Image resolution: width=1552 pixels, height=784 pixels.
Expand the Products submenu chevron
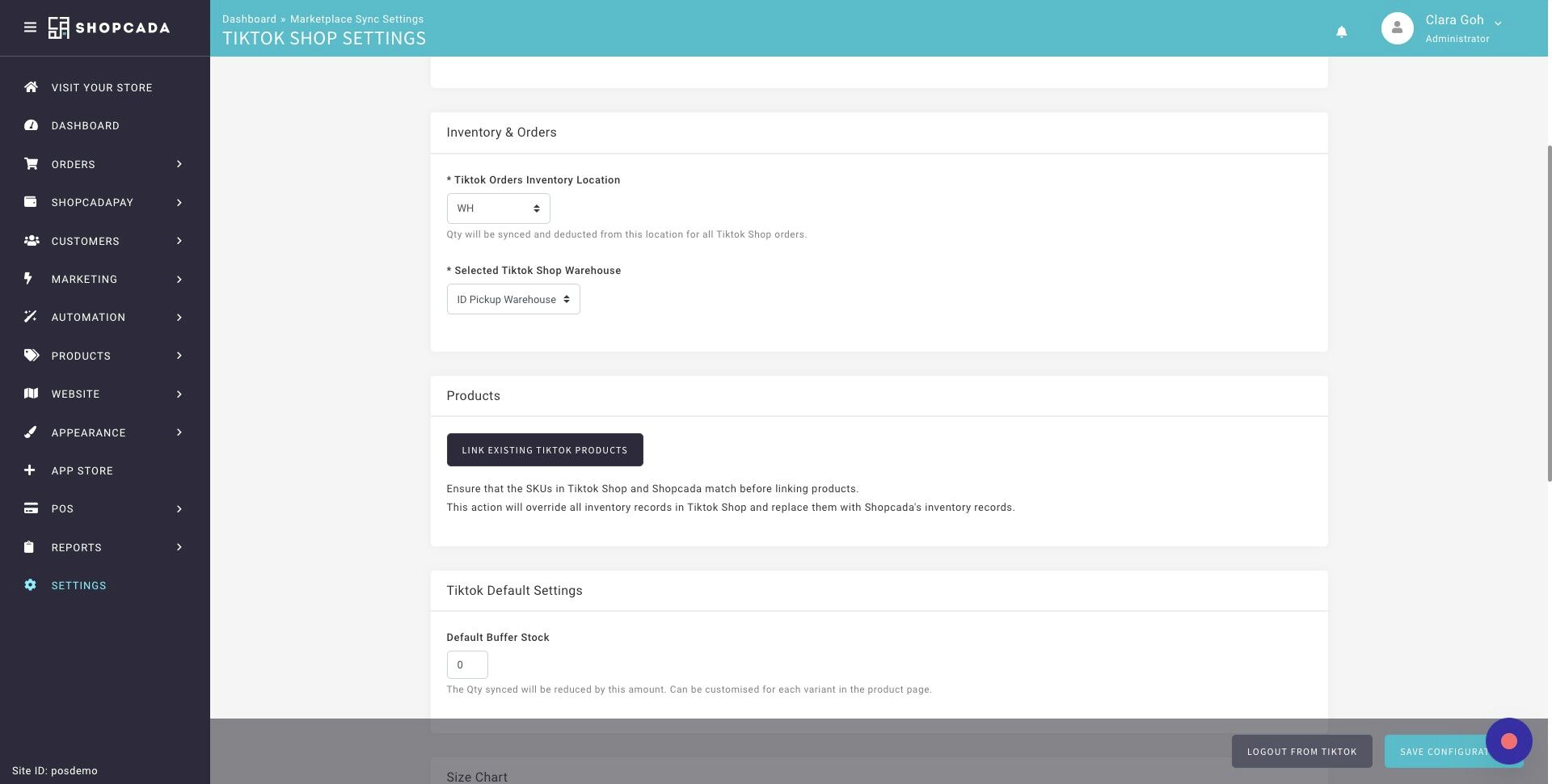(179, 356)
